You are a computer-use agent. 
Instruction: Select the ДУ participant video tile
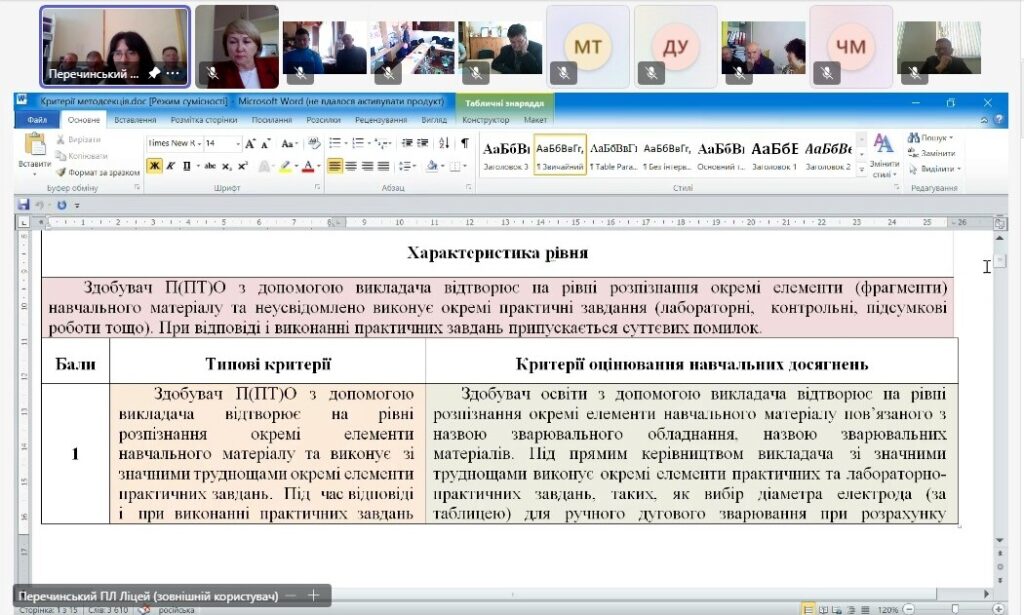pos(676,46)
